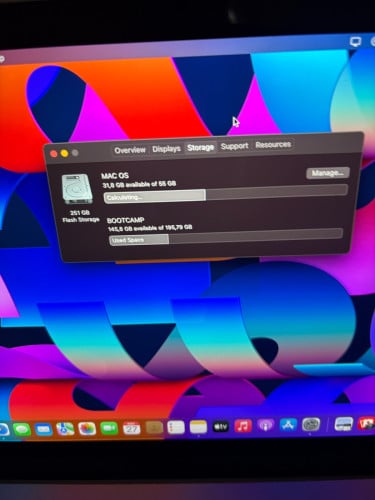The width and height of the screenshot is (375, 500).
Task: Launch Apple TV from the dock
Action: [x=221, y=426]
